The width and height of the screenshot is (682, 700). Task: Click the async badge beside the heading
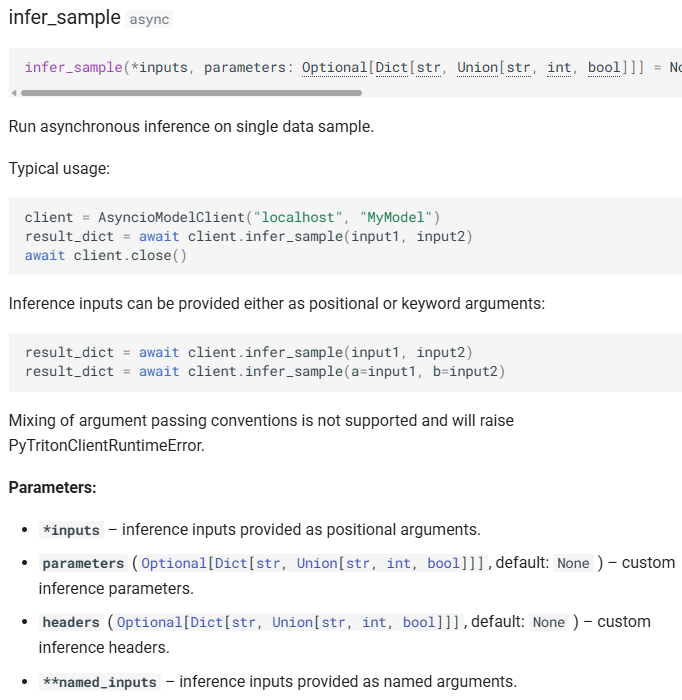(x=150, y=20)
